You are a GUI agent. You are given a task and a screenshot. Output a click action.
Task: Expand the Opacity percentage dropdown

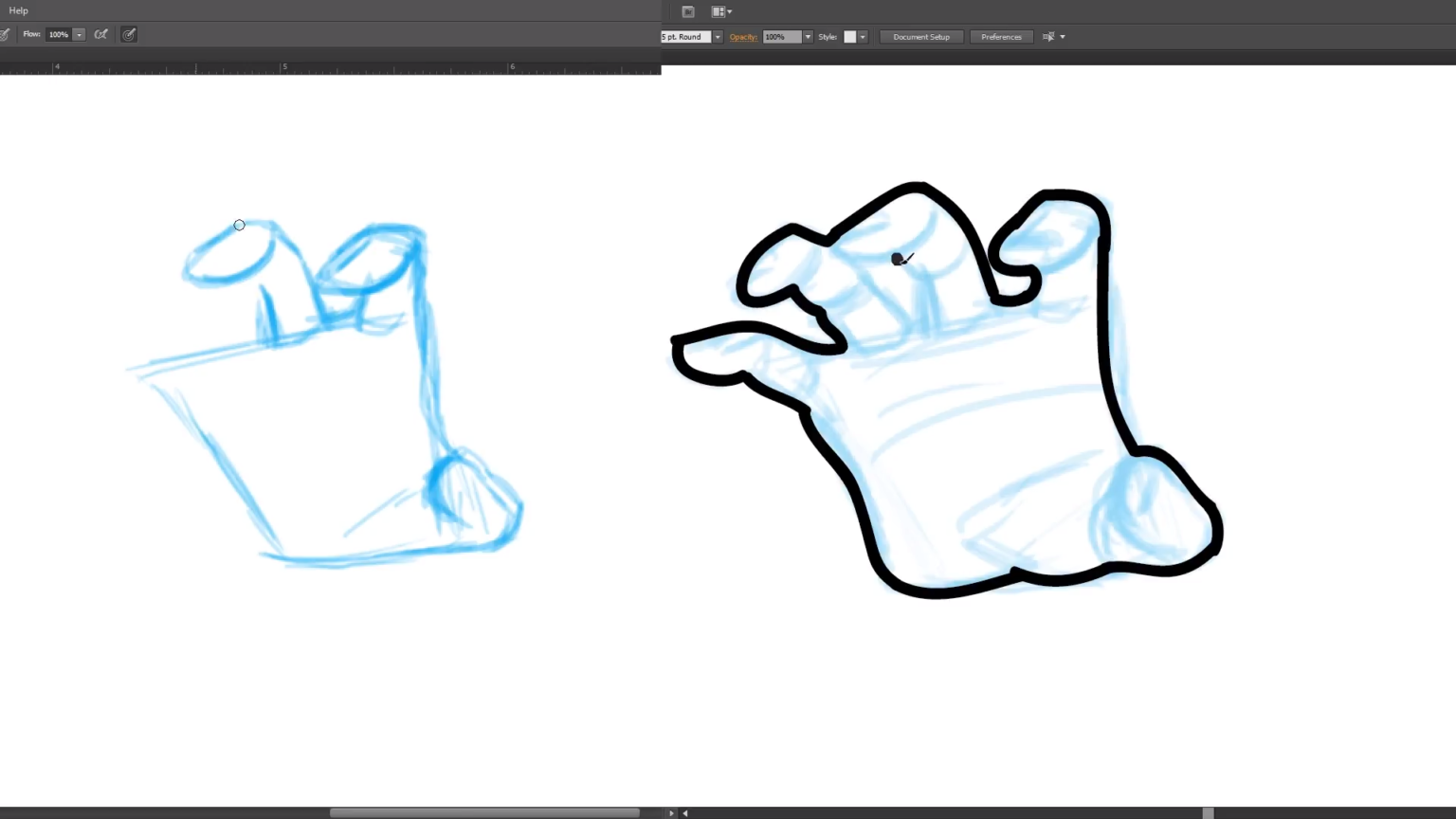[x=809, y=36]
